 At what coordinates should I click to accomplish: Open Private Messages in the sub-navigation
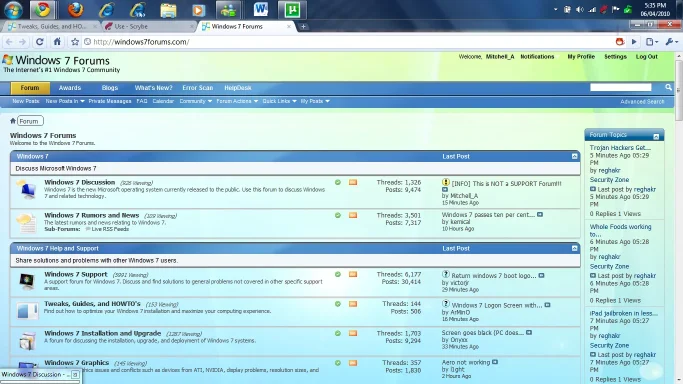point(110,101)
